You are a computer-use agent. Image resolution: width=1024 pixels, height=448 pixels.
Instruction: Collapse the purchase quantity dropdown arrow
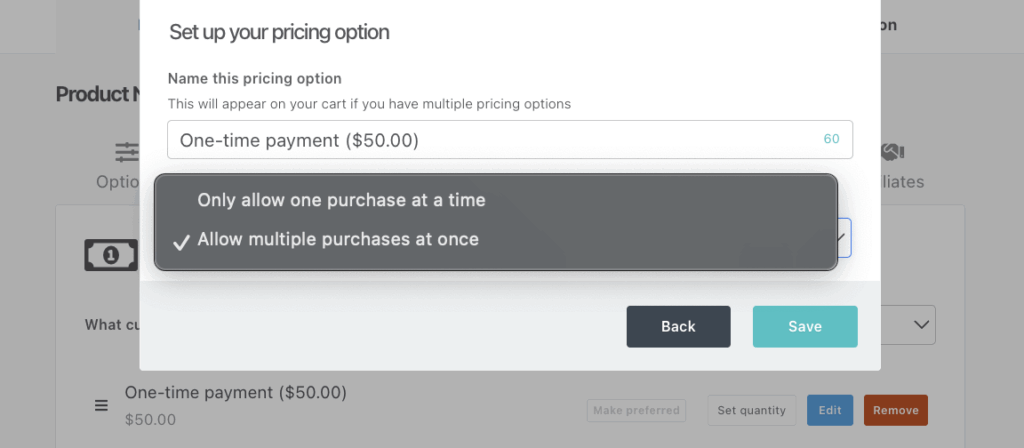point(842,238)
